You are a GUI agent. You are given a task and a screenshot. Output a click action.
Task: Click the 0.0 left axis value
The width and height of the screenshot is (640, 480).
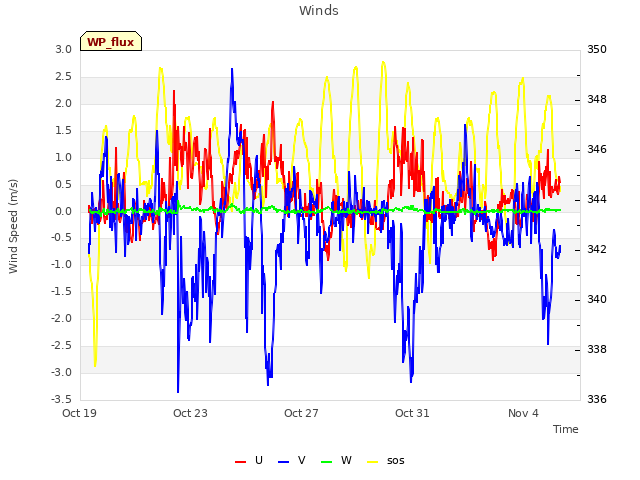click(x=64, y=211)
